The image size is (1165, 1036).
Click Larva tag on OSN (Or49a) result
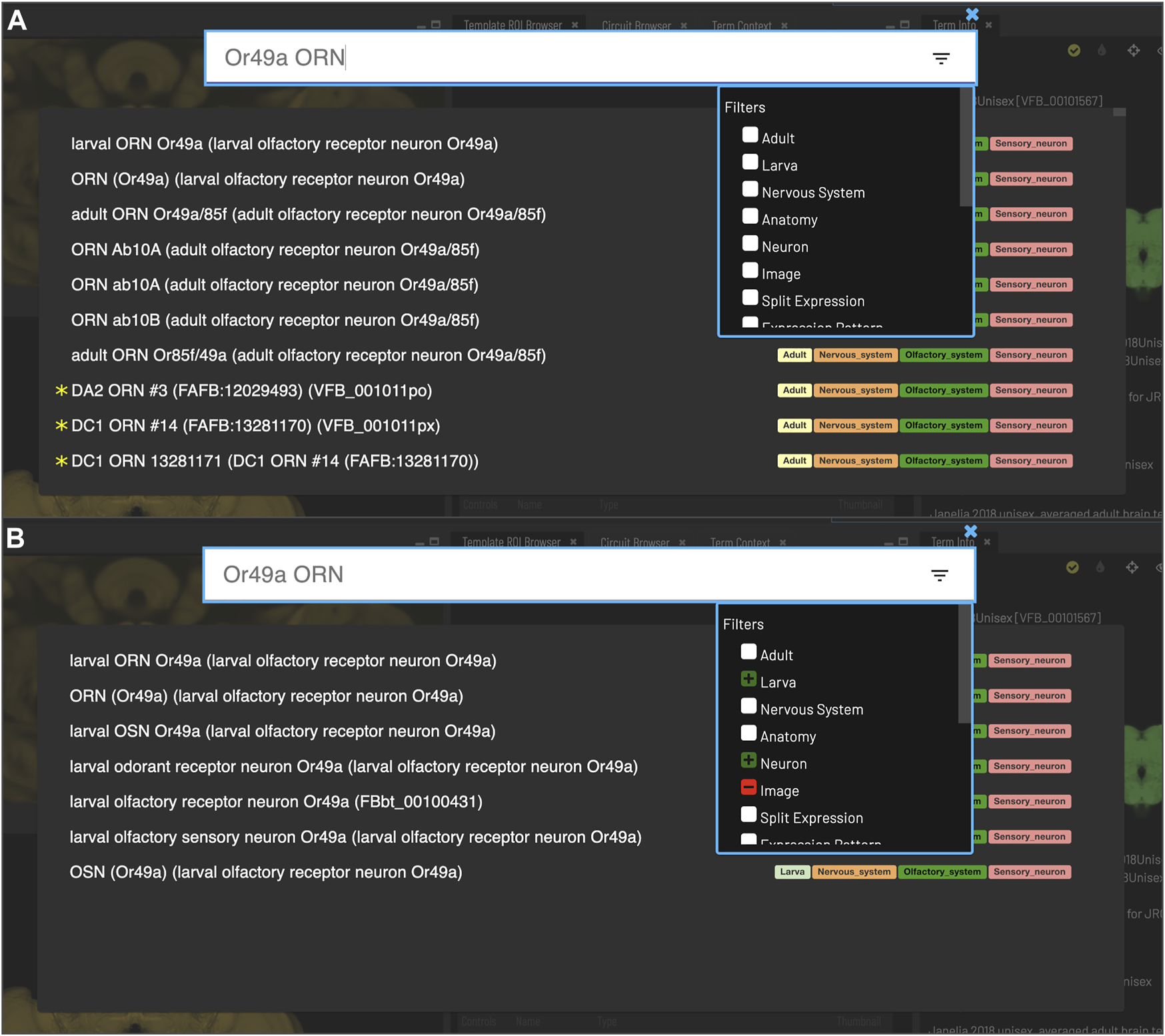792,872
